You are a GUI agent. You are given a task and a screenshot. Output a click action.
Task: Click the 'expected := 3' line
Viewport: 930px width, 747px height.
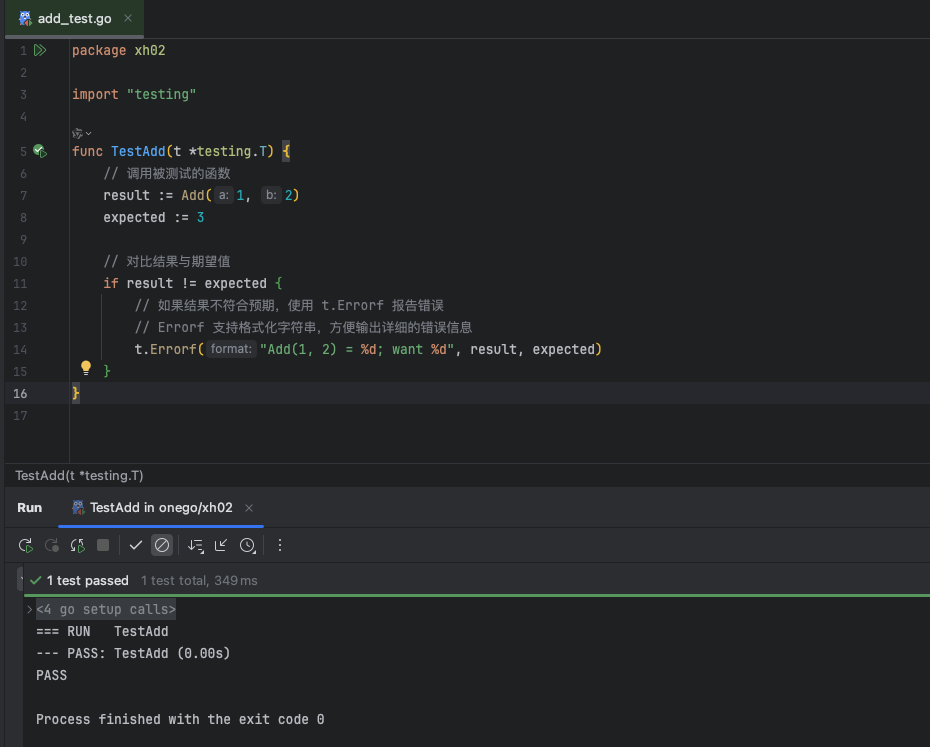(154, 217)
